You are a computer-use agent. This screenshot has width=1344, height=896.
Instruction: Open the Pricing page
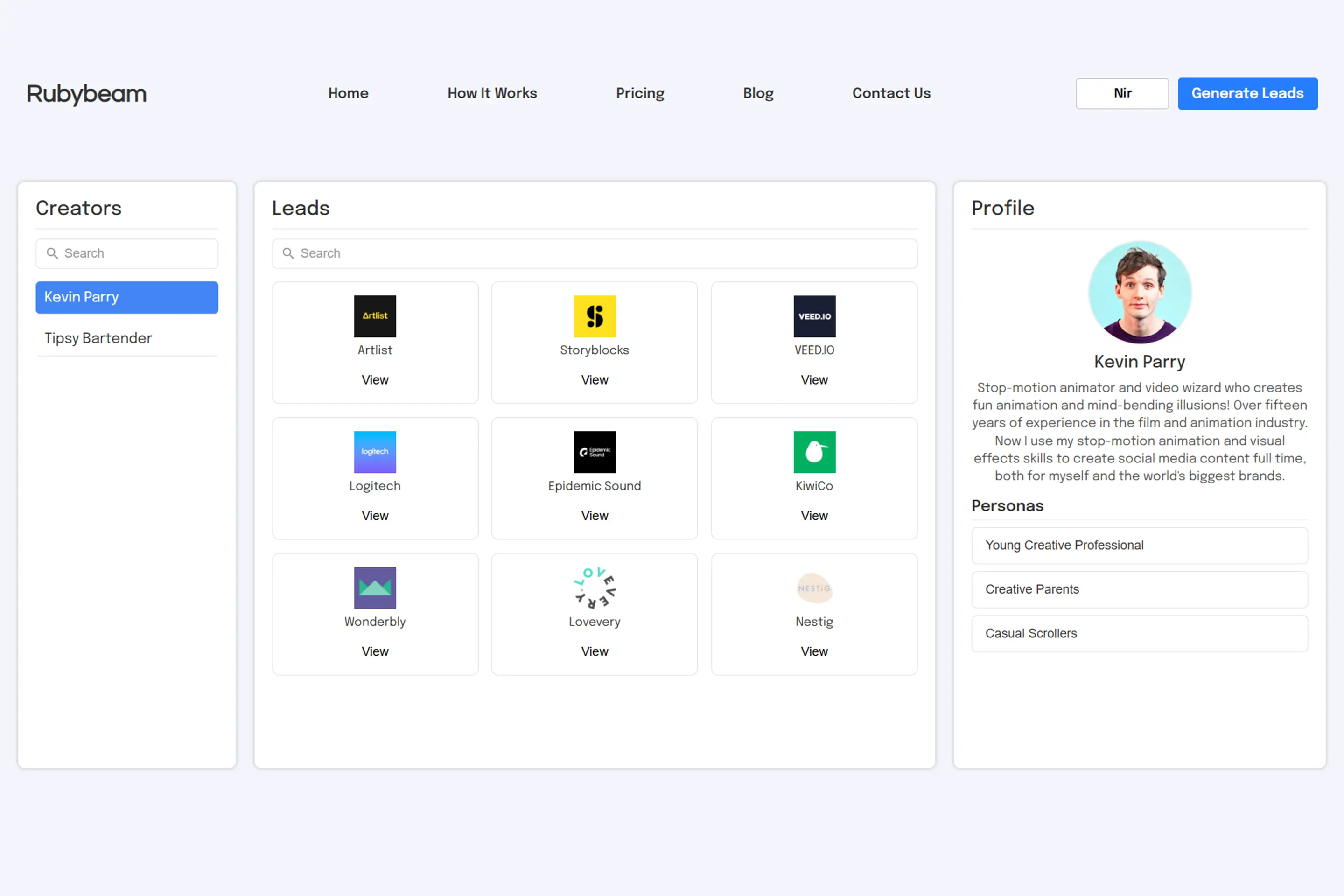pos(640,93)
